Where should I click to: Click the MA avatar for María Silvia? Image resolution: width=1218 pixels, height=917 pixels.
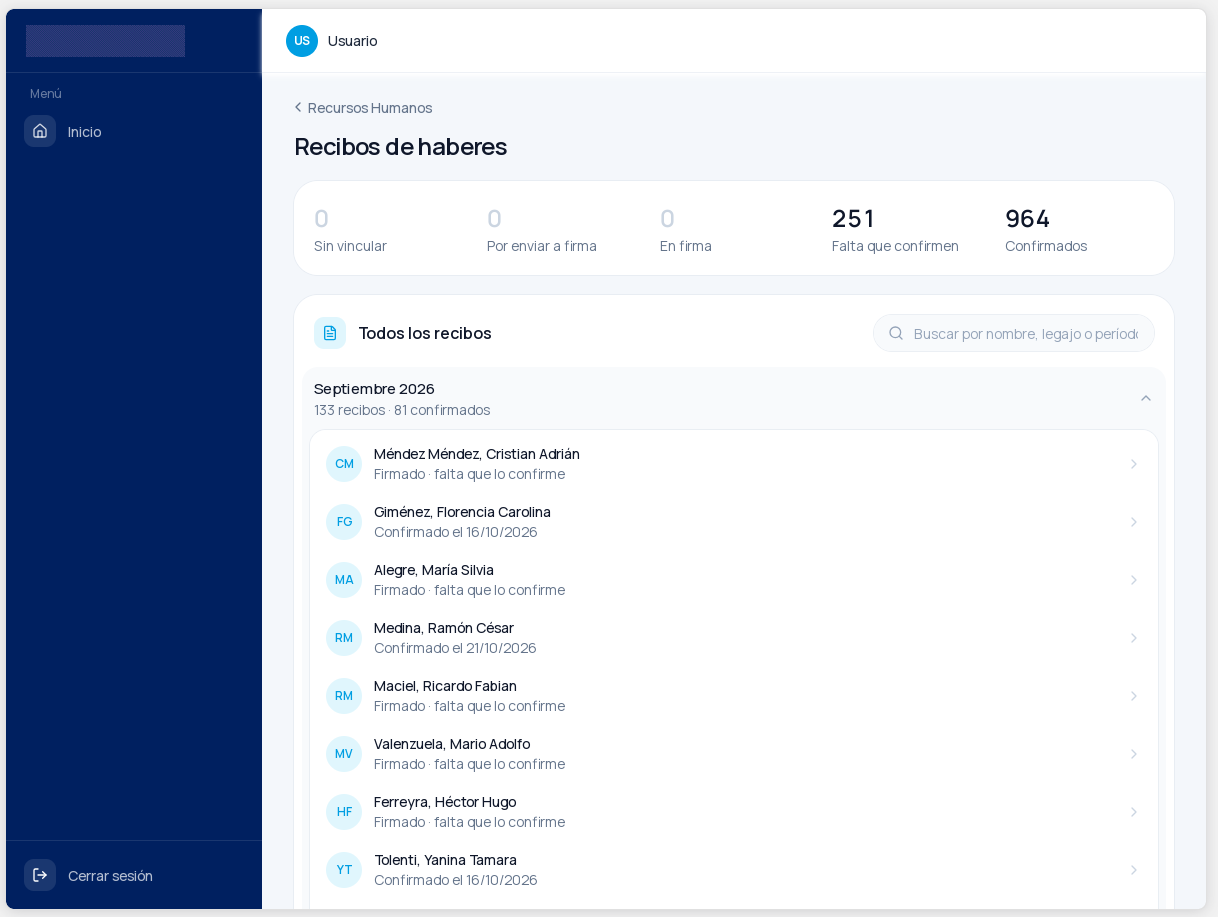click(x=344, y=580)
